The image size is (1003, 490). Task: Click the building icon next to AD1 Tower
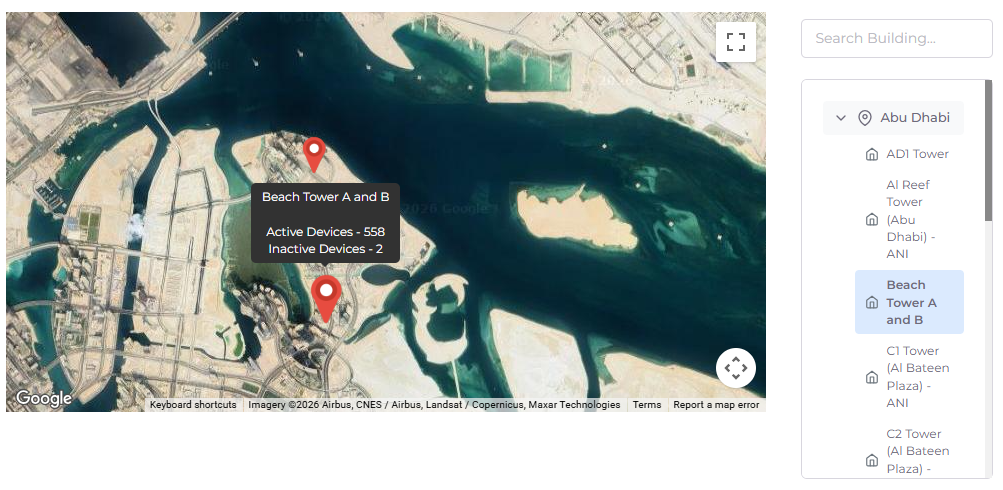871,154
